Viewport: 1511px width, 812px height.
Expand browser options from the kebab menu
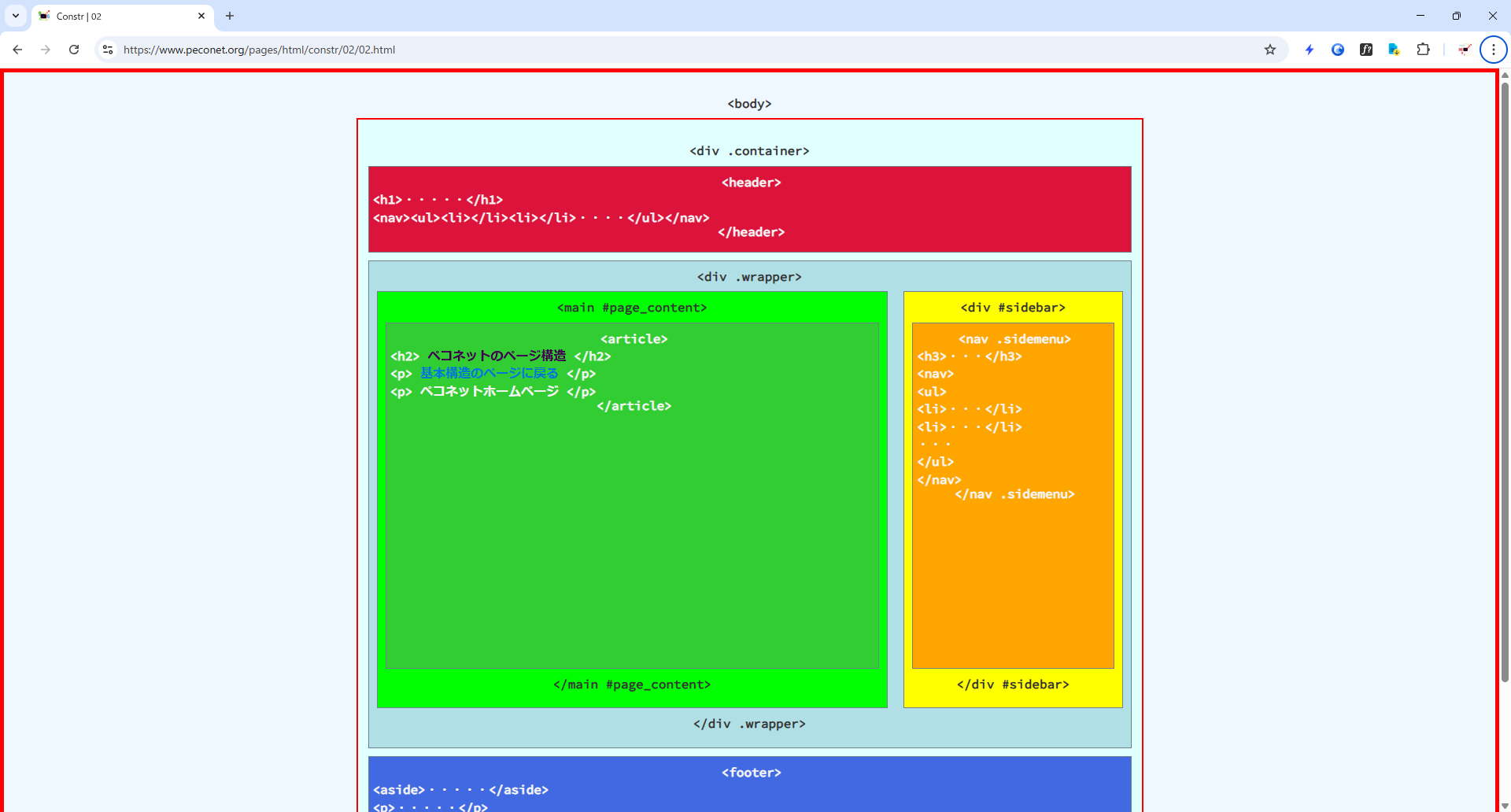point(1493,50)
